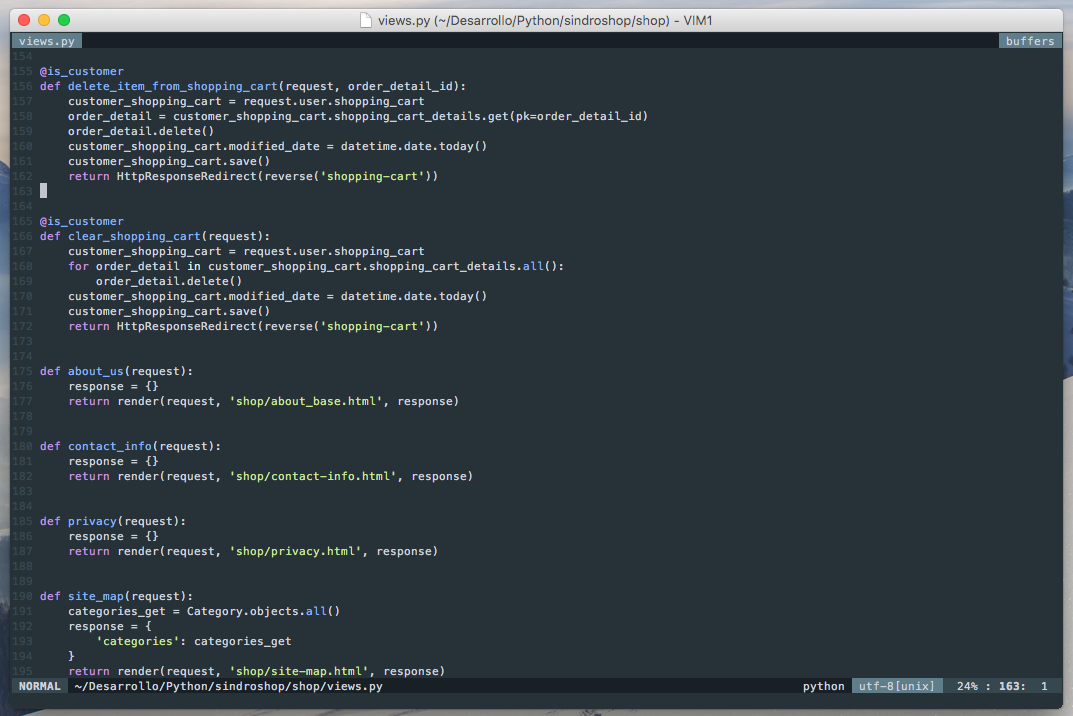Click the file path in the statusline
The height and width of the screenshot is (716, 1073).
(x=229, y=686)
